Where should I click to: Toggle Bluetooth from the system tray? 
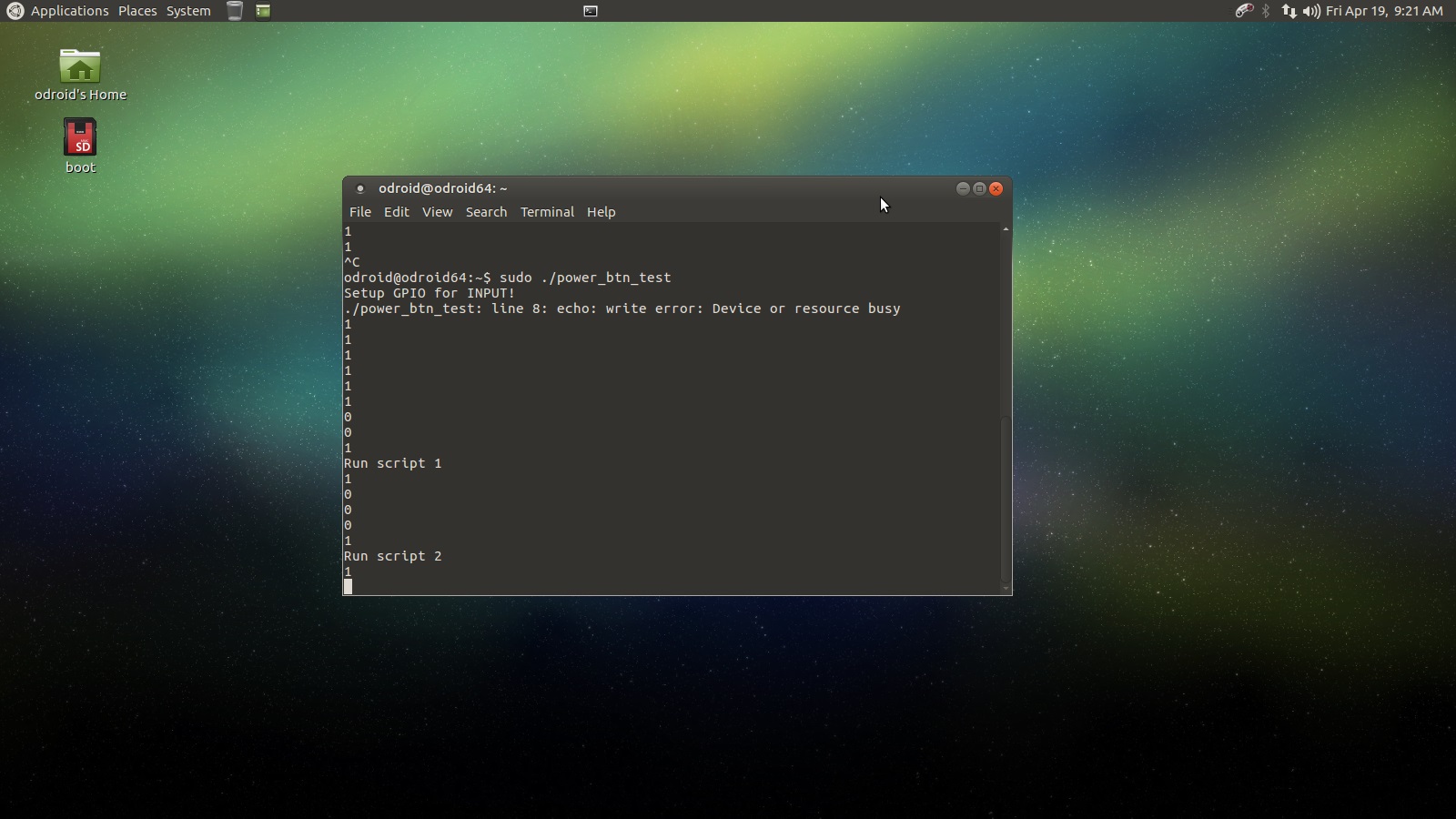tap(1268, 11)
